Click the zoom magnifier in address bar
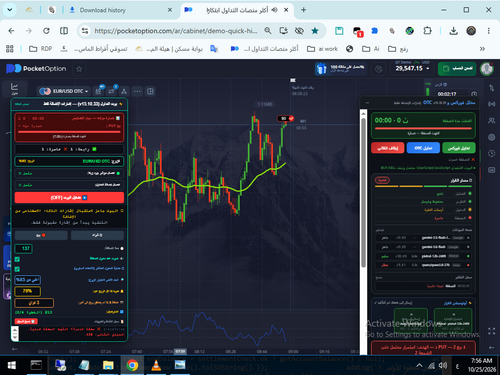This screenshot has height=375, width=500. [268, 31]
